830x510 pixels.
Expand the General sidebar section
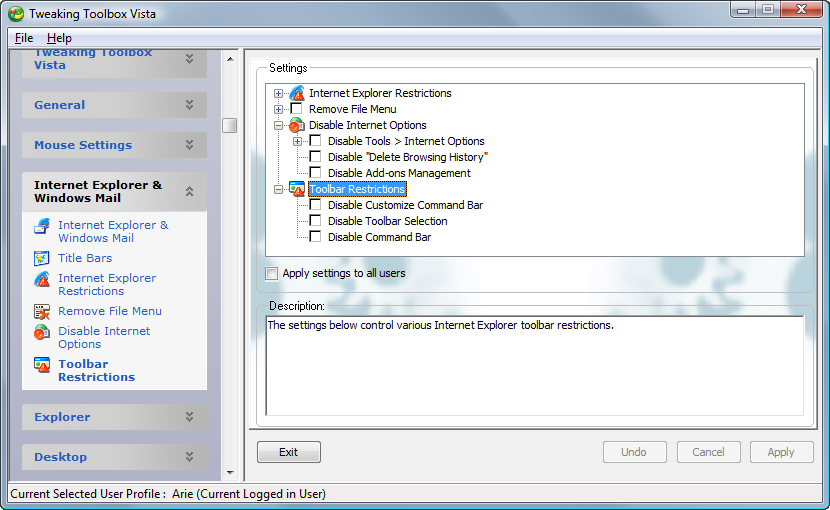point(190,105)
